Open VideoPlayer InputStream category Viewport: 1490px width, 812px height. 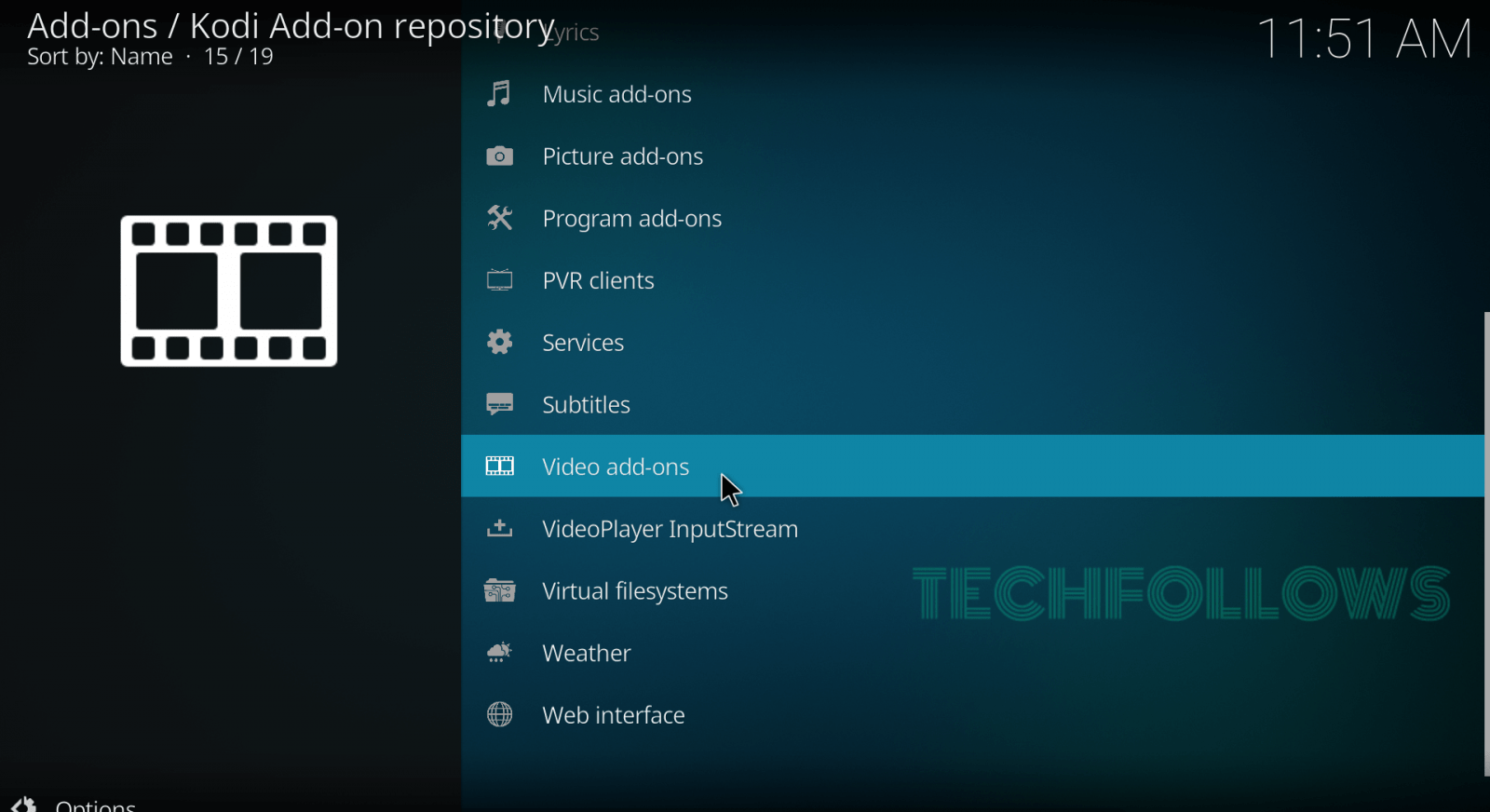point(972,529)
